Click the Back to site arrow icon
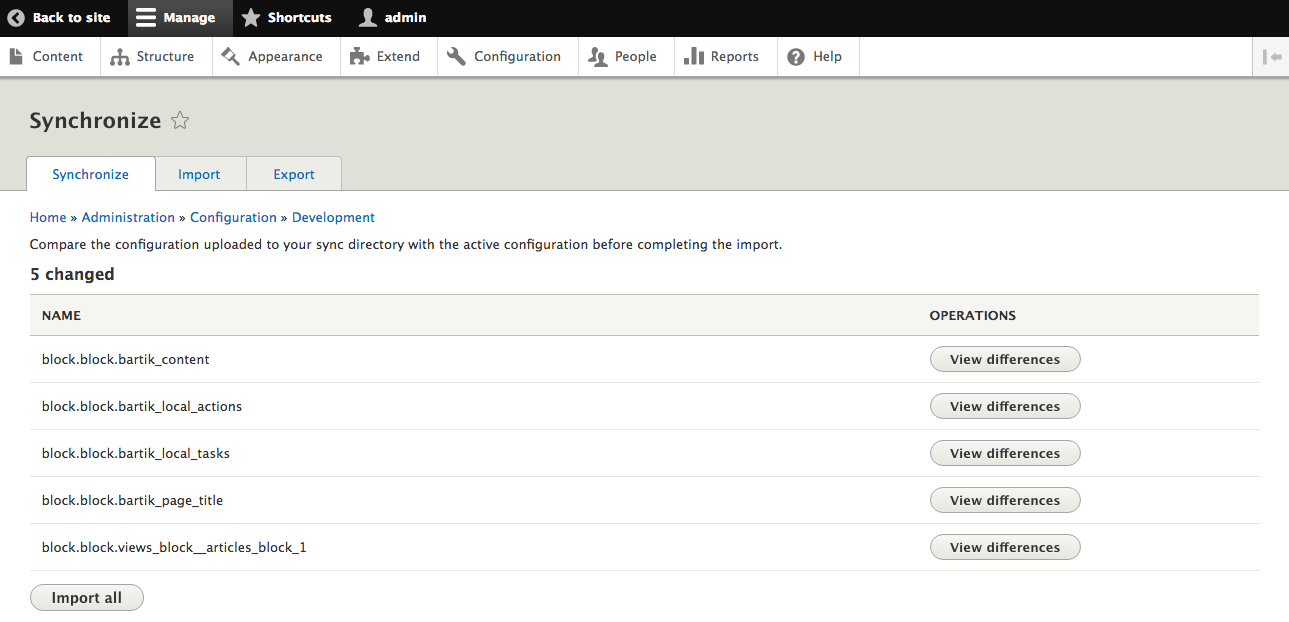Screen dimensions: 1289x622 [16, 18]
